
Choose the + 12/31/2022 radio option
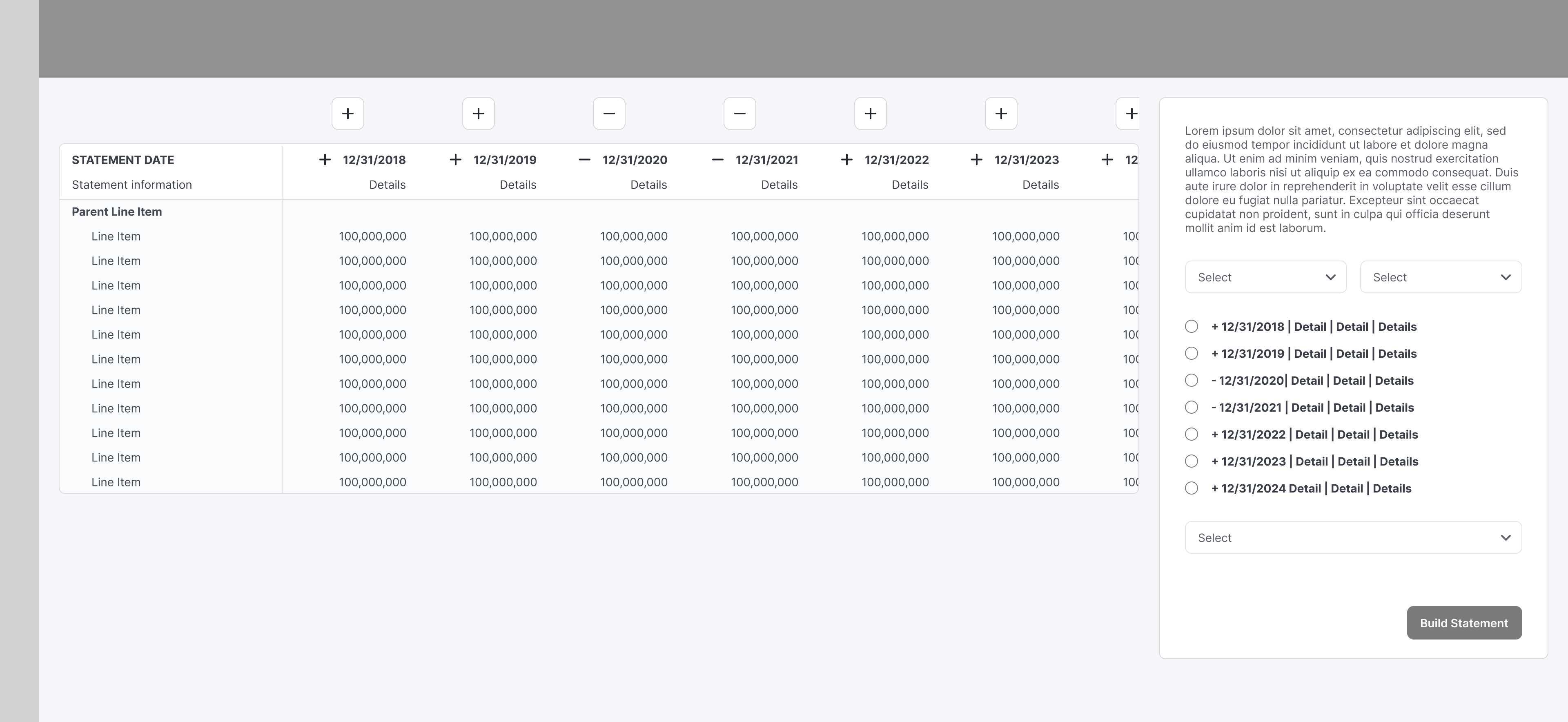[1191, 434]
